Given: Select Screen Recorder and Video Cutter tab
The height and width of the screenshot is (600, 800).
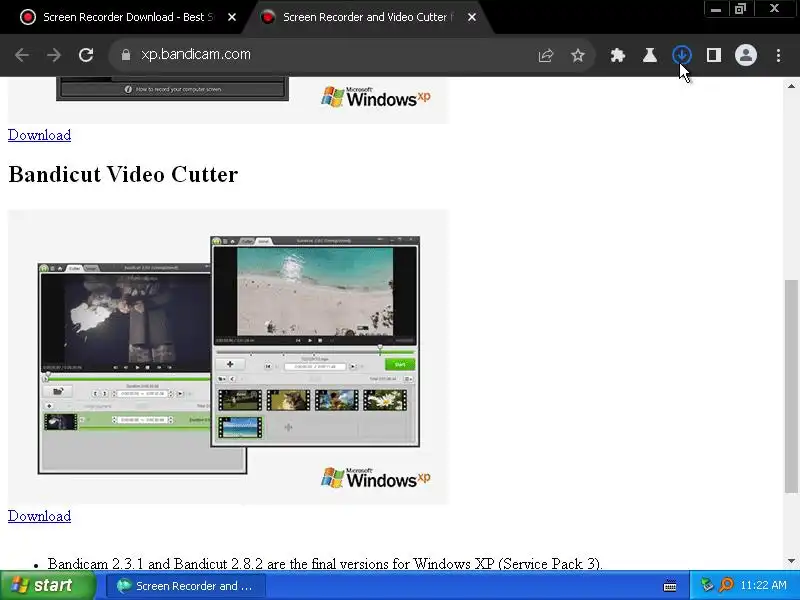Looking at the screenshot, I should [365, 17].
